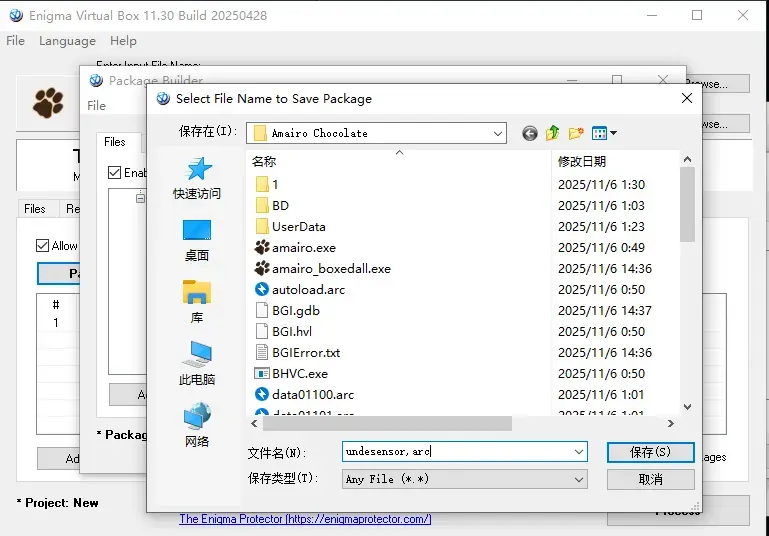This screenshot has width=769, height=536.
Task: Select This PC (此电脑) sidebar icon
Action: (x=197, y=363)
